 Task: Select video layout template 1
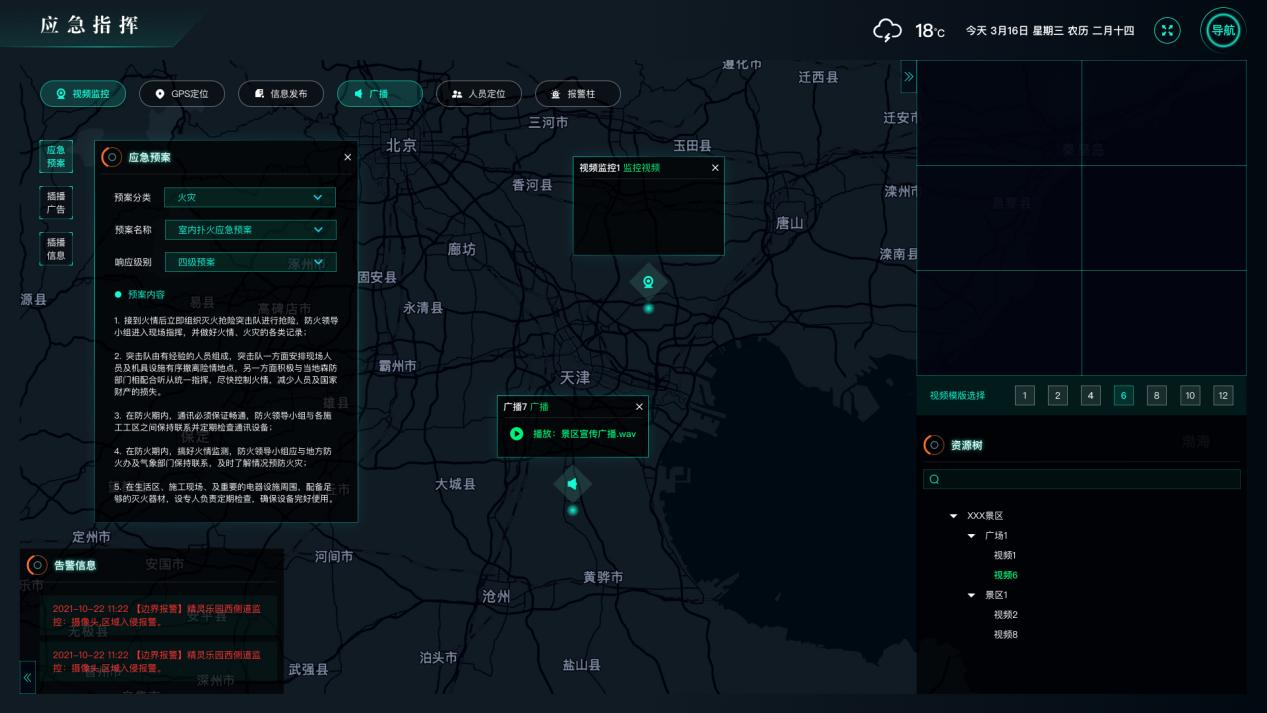click(1025, 395)
